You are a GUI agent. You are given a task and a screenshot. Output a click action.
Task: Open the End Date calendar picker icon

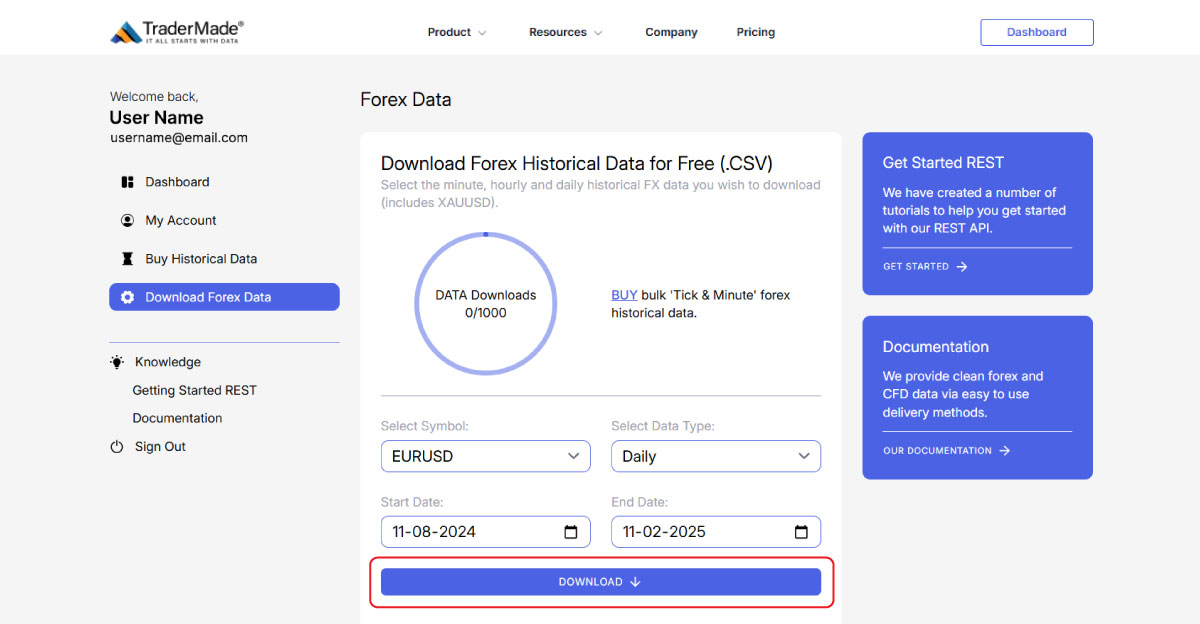click(x=801, y=532)
